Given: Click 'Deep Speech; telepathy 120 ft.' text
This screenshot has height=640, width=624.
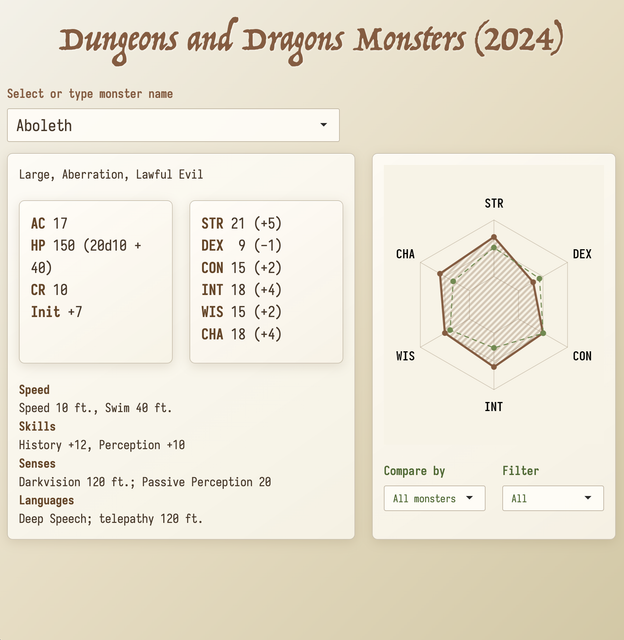Looking at the screenshot, I should [x=111, y=519].
